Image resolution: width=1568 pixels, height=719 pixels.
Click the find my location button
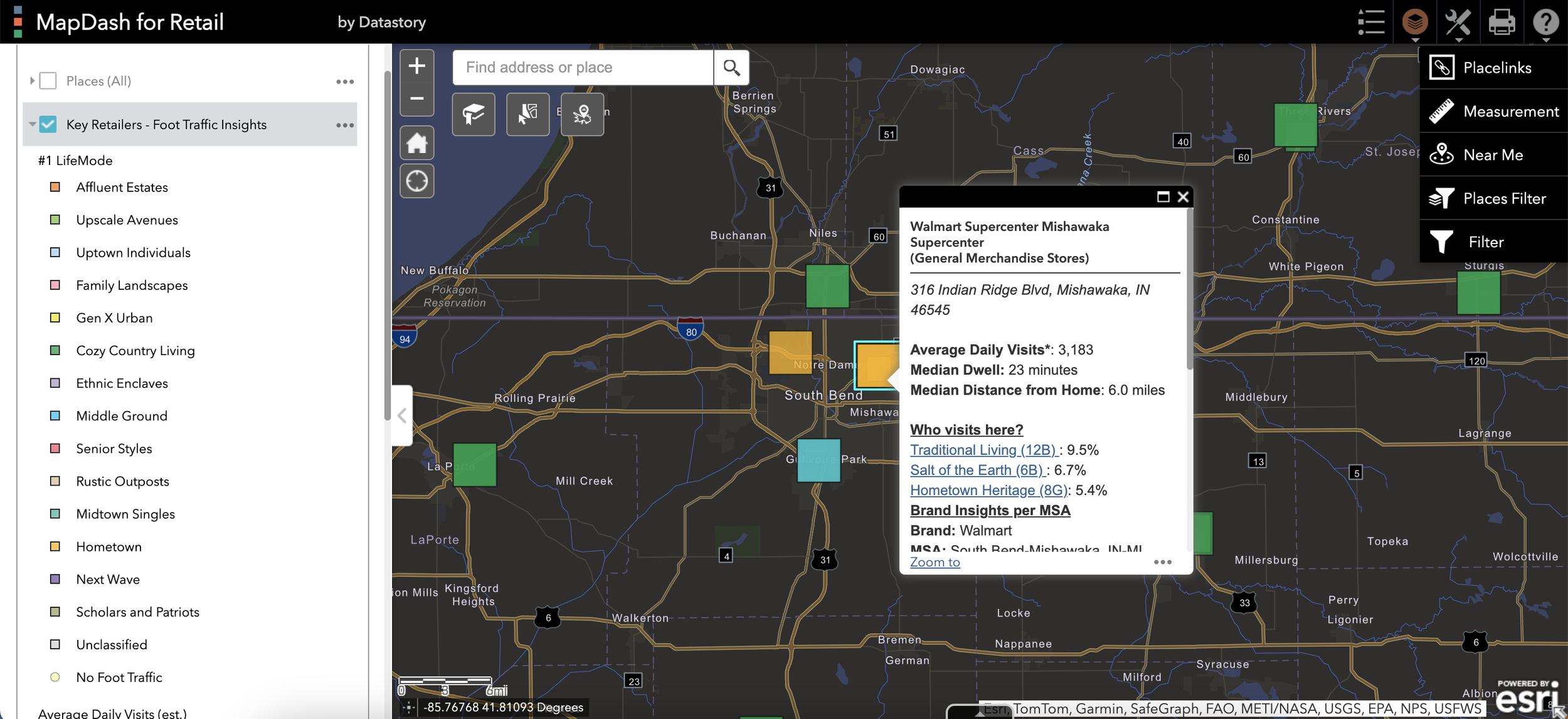tap(417, 181)
